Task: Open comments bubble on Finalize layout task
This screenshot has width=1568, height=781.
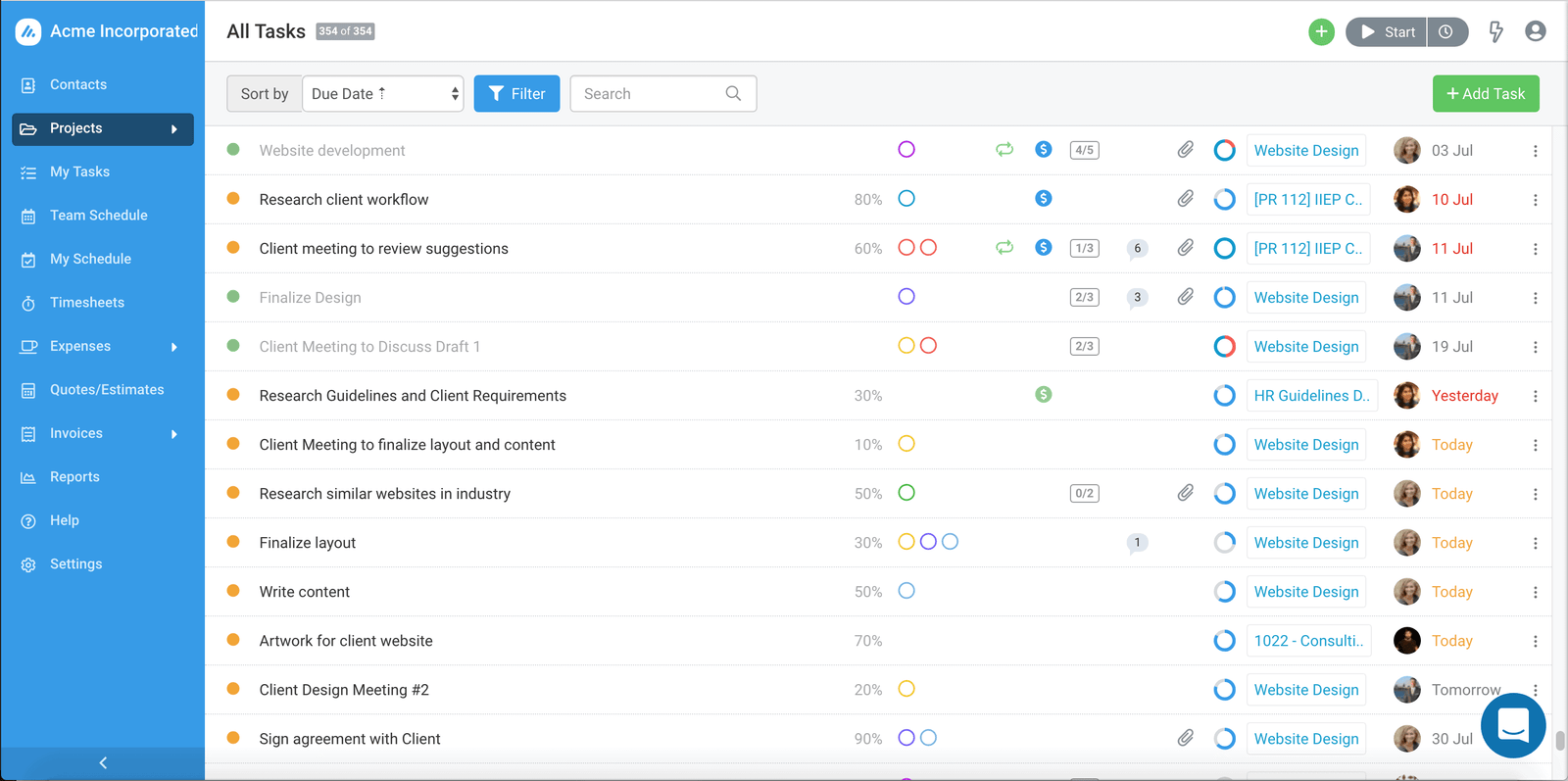Action: tap(1137, 543)
